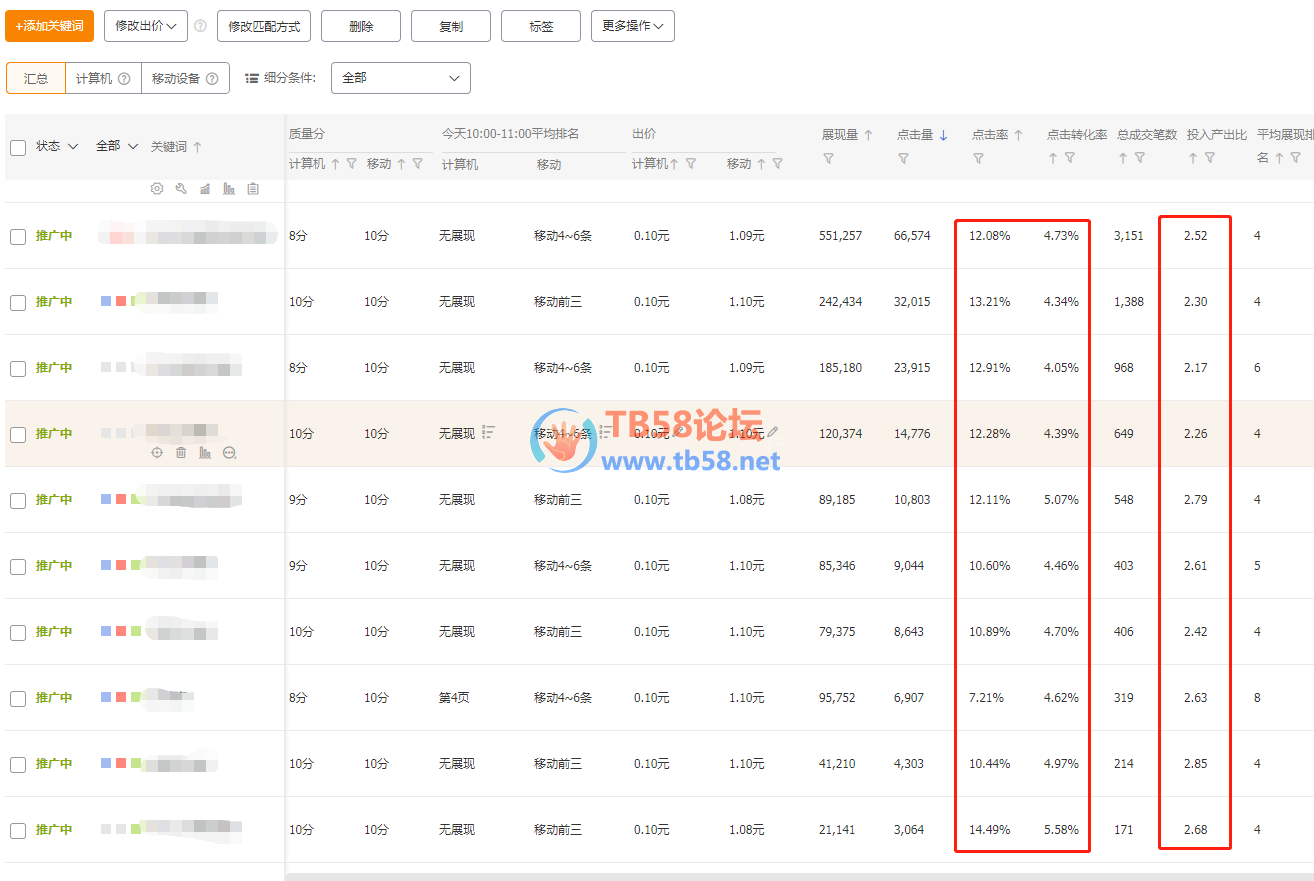Click the 66,574 clicks cell

click(912, 236)
